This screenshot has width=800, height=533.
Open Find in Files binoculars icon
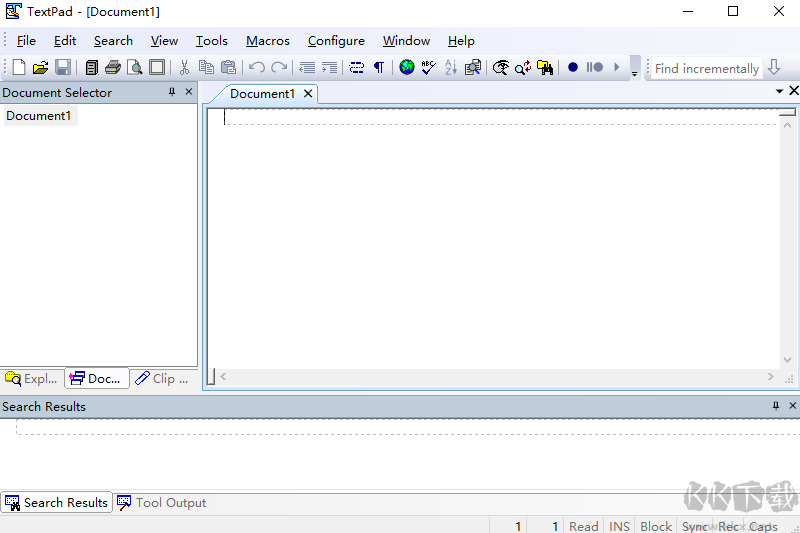(x=545, y=67)
